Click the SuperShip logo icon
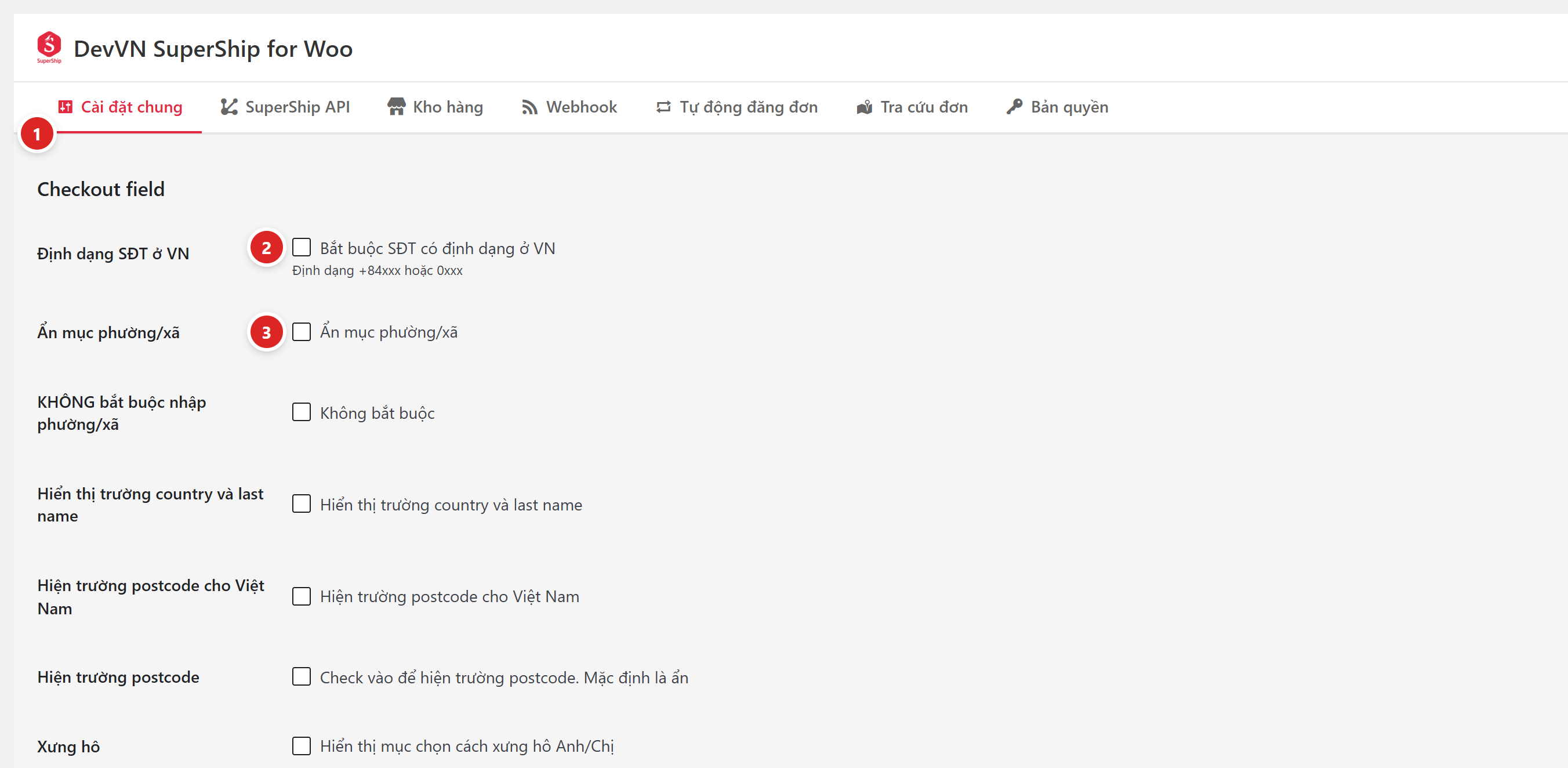The width and height of the screenshot is (1568, 768). coord(49,48)
